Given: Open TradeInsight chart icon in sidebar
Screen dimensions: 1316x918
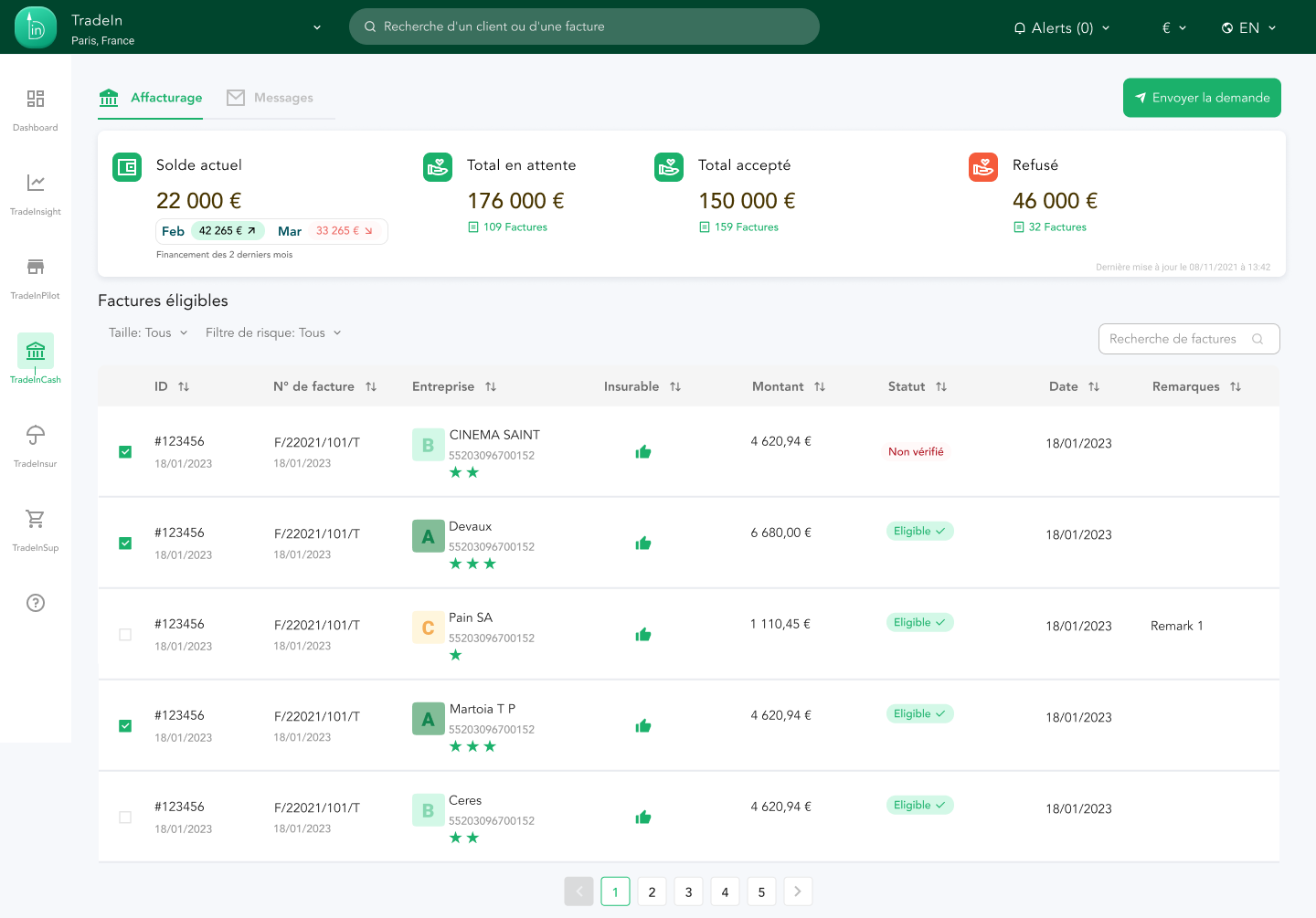Looking at the screenshot, I should coord(36,184).
